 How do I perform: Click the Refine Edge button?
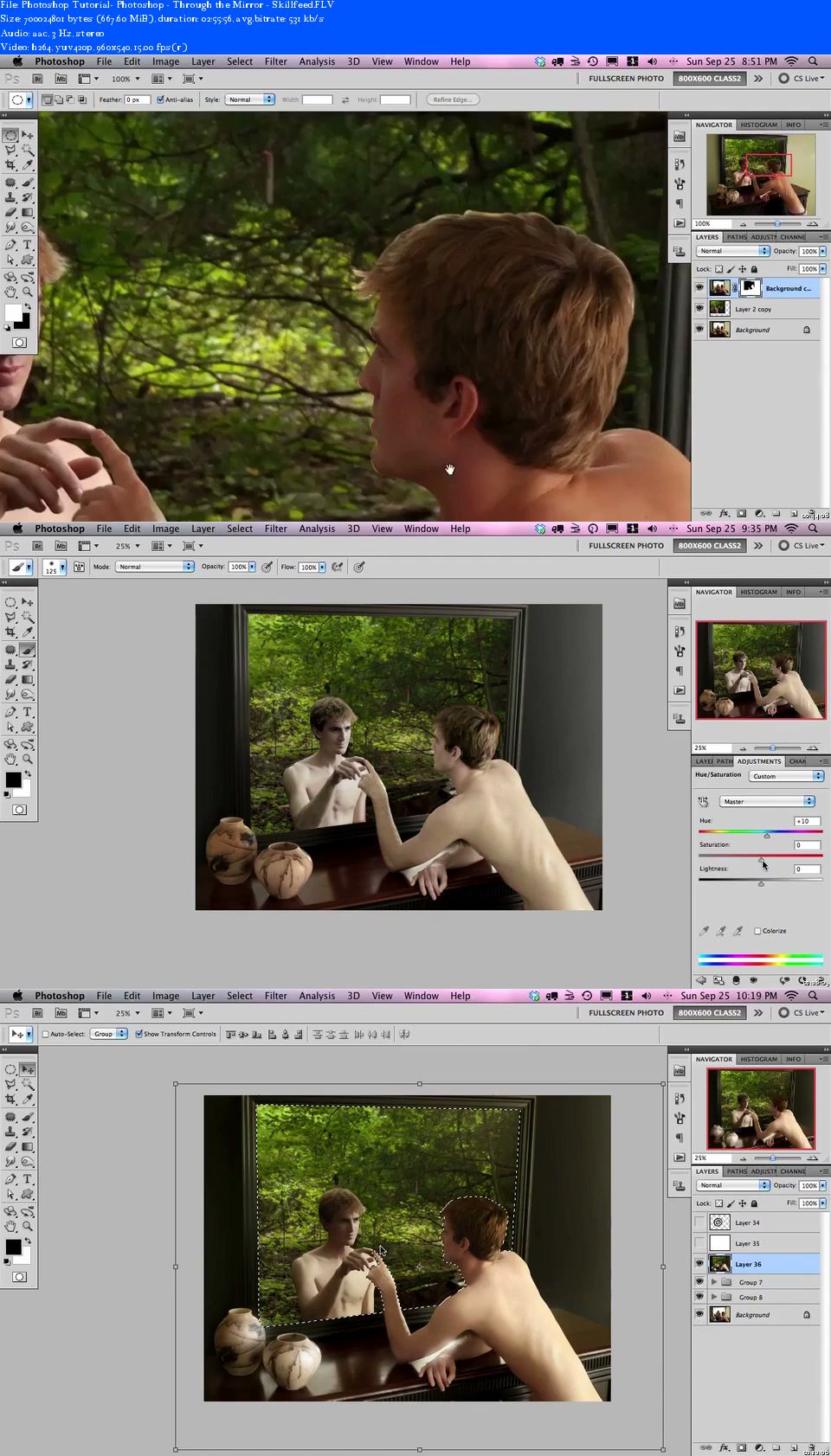453,99
